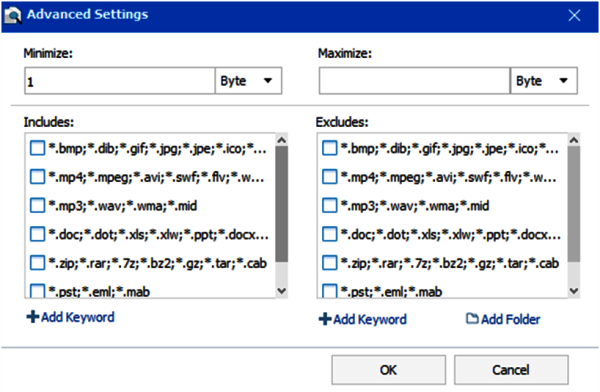Check *.zip archive types in Excludes list

(329, 263)
